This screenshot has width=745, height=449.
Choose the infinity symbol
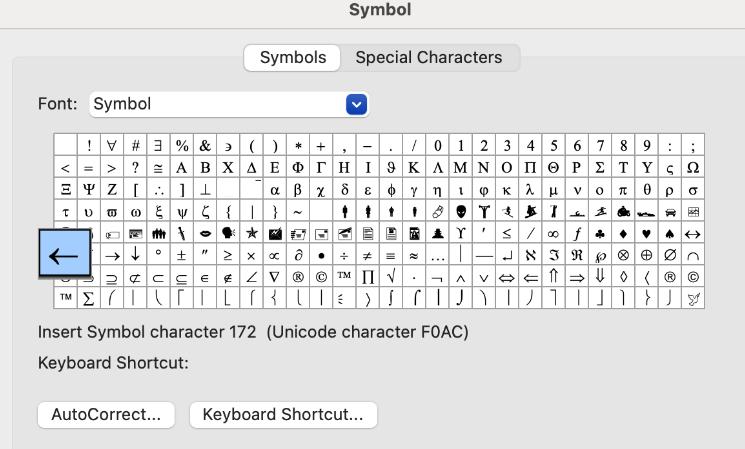tap(553, 233)
